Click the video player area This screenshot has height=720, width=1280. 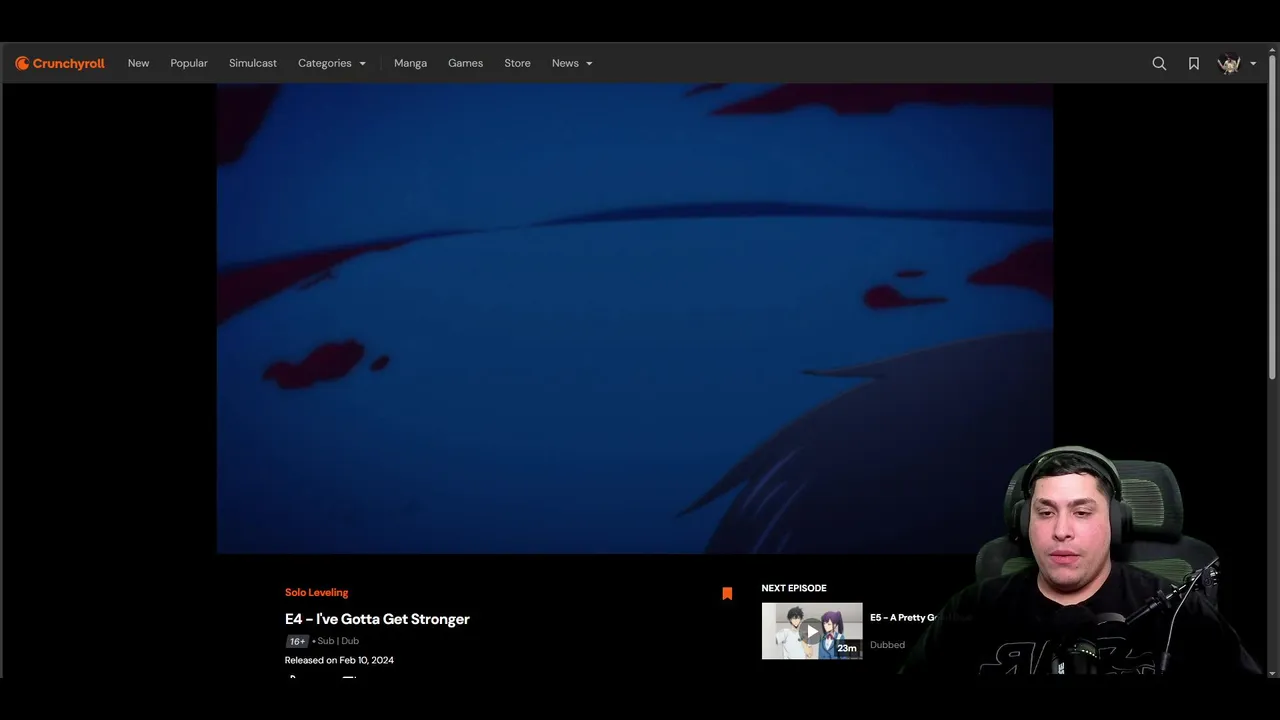pos(635,318)
